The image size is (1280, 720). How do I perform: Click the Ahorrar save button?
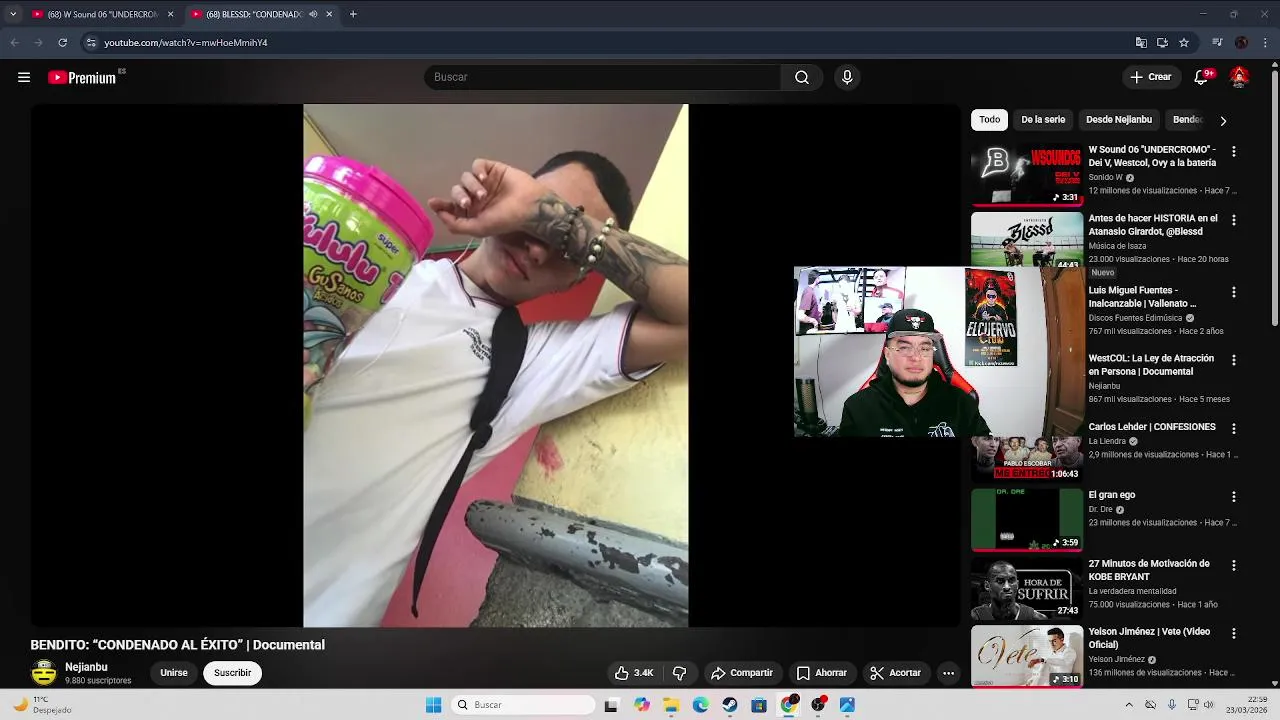[x=821, y=673]
